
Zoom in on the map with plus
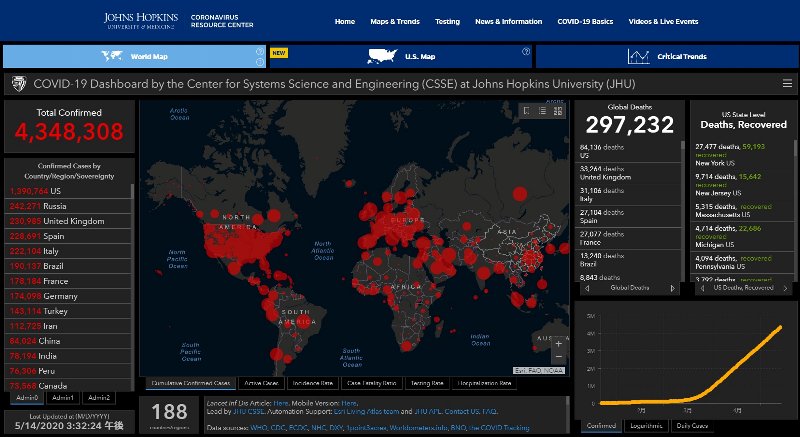tap(559, 343)
